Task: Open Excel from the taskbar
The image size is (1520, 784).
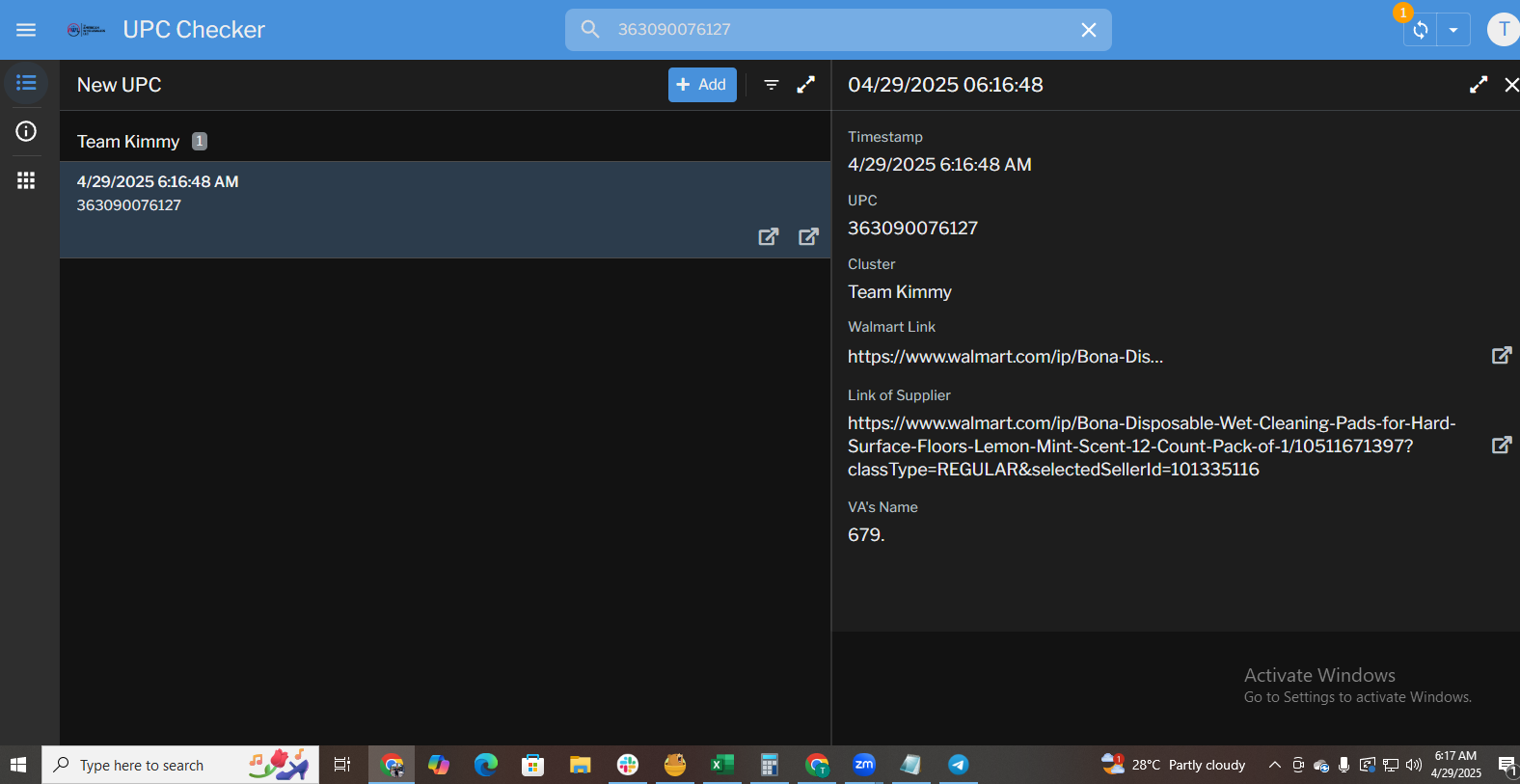Action: 722,765
